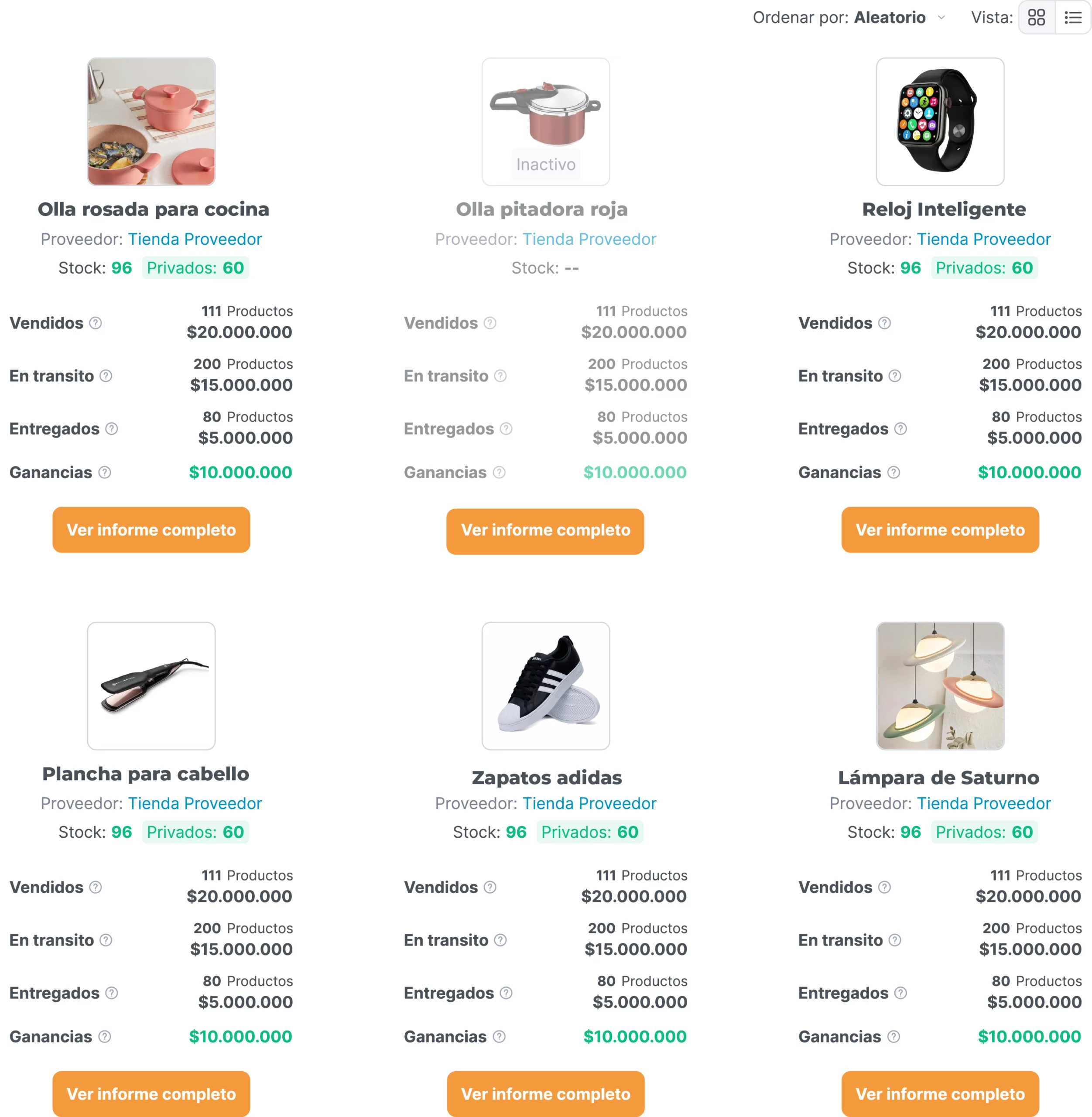This screenshot has height=1117, width=1092.
Task: Open Ver informe completo for Reloj Inteligente
Action: pyautogui.click(x=940, y=530)
